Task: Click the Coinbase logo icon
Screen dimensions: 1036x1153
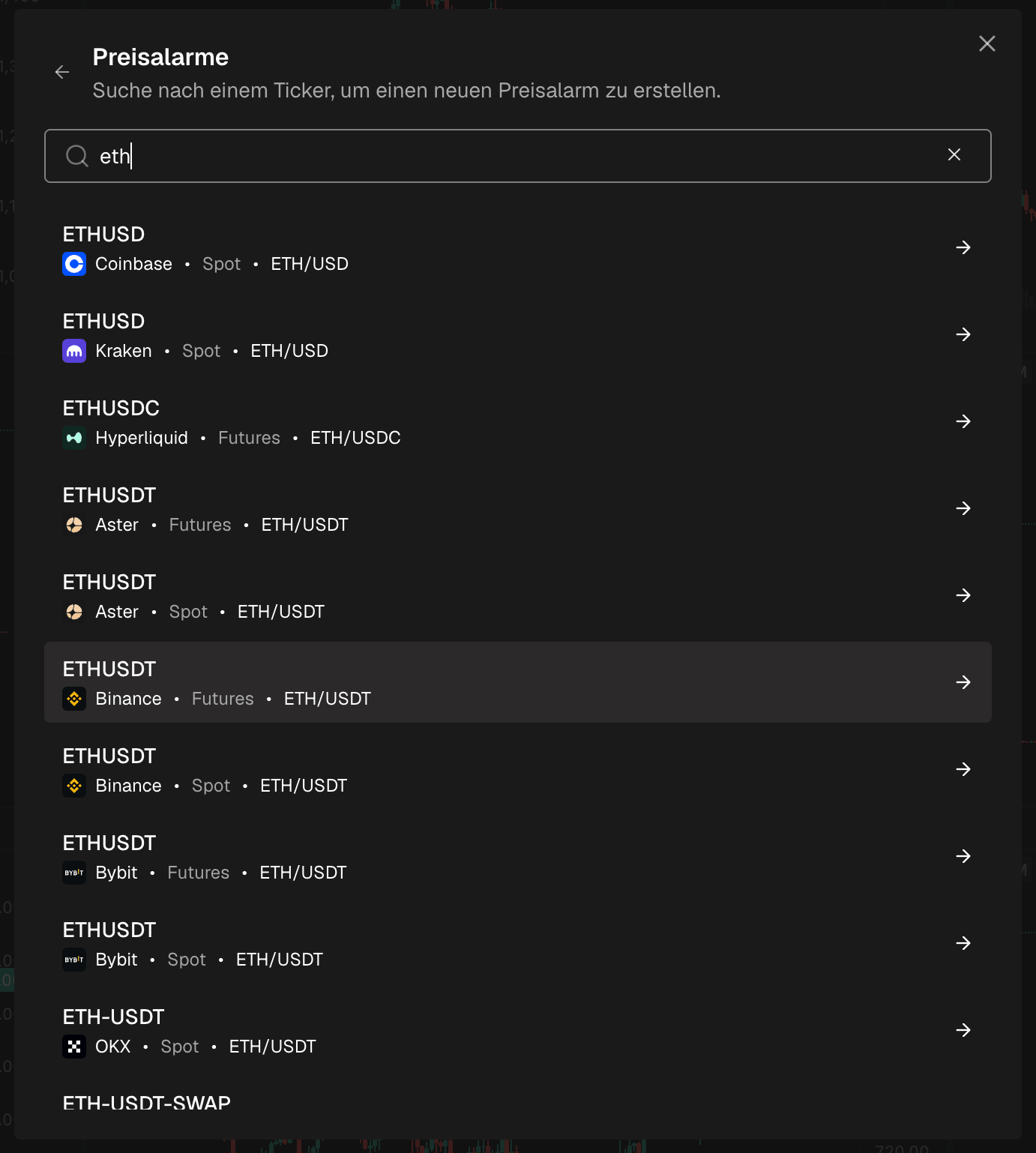Action: (x=74, y=264)
